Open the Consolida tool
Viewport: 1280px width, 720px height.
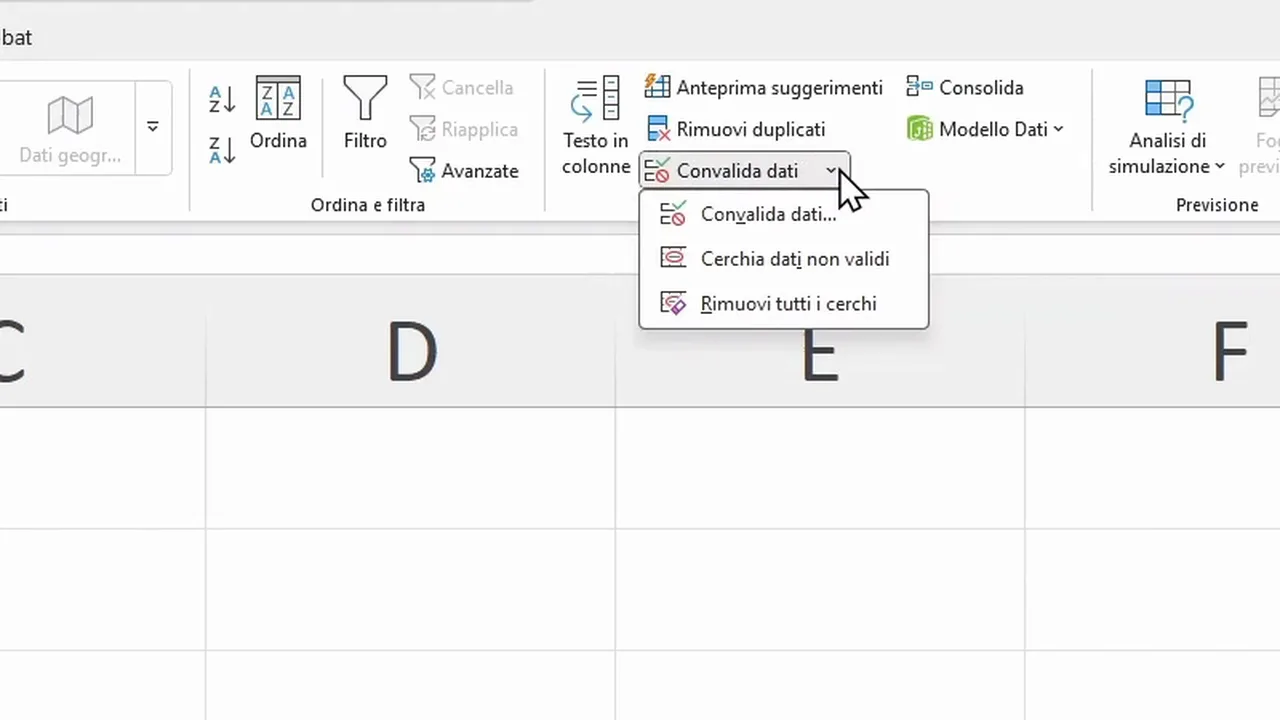click(964, 88)
